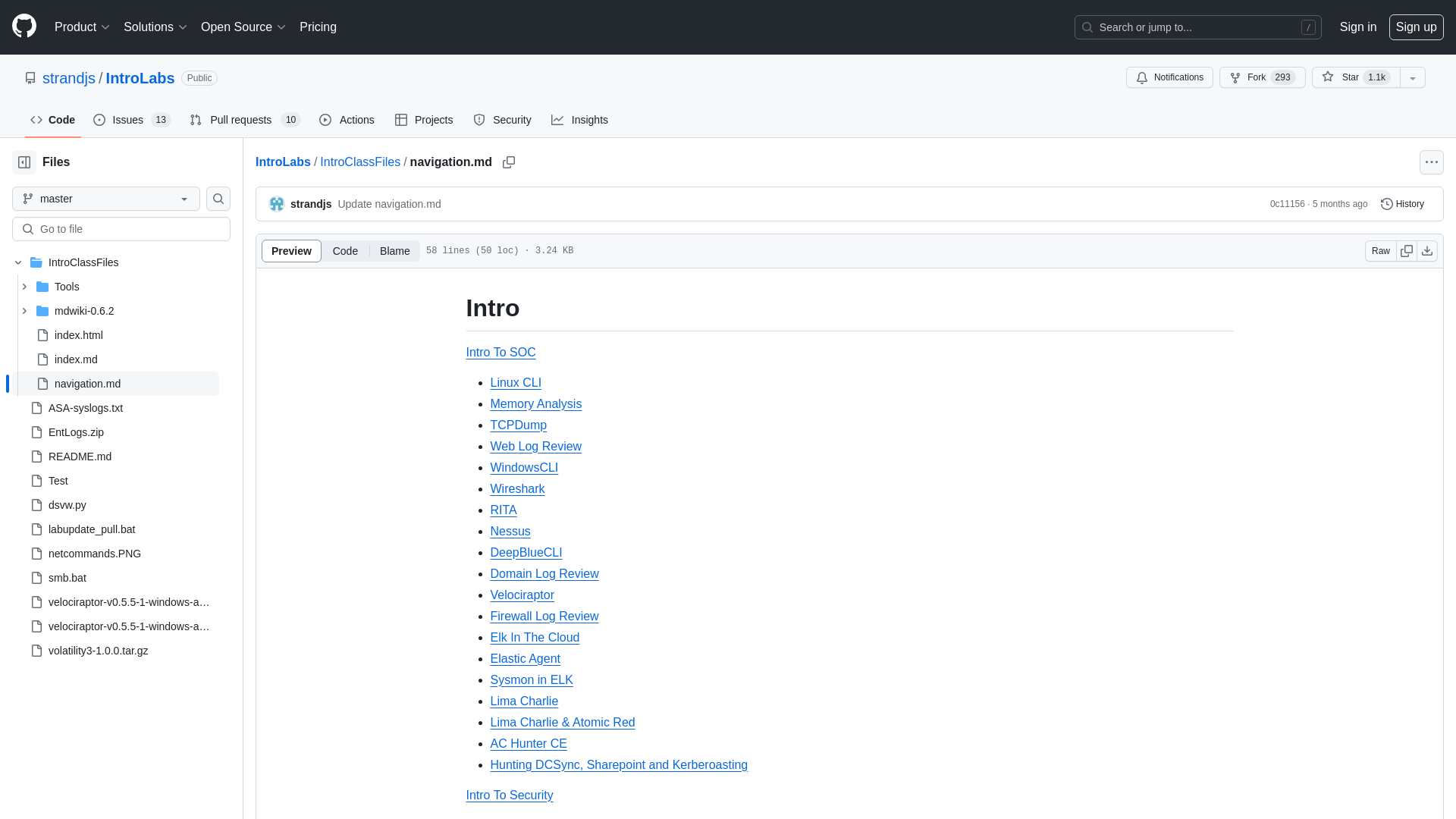Open the Insights tab

[579, 120]
